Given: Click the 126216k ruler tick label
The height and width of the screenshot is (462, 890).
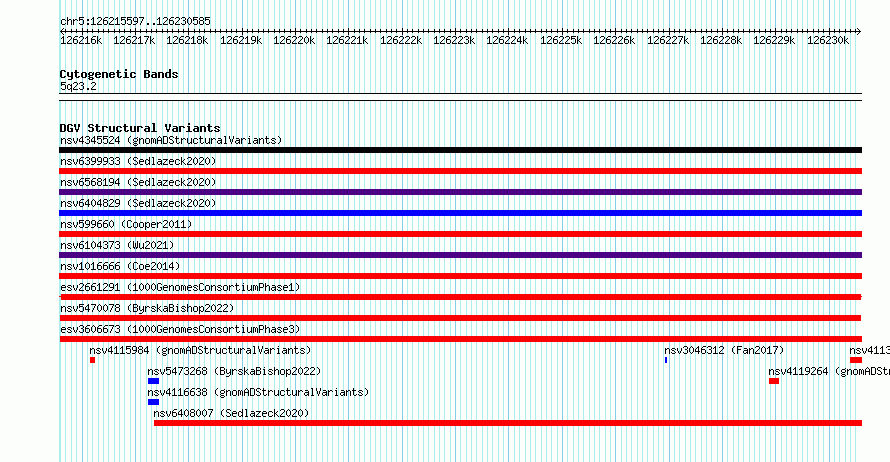Looking at the screenshot, I should point(81,40).
